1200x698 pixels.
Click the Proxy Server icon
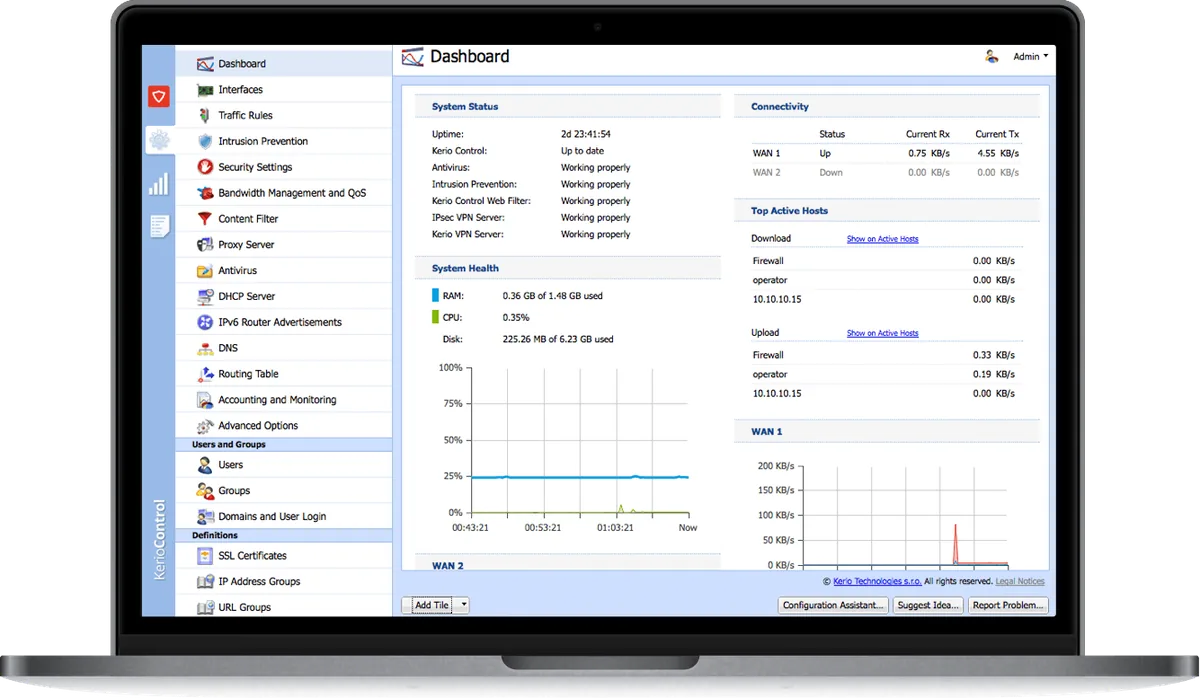tap(205, 245)
